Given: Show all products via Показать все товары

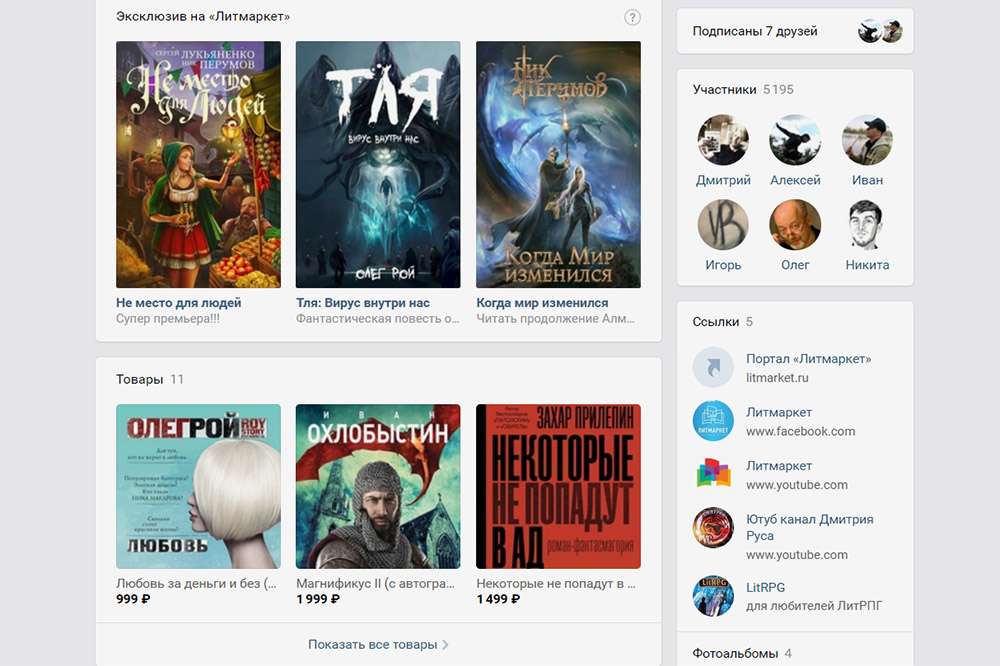Looking at the screenshot, I should click(x=372, y=644).
